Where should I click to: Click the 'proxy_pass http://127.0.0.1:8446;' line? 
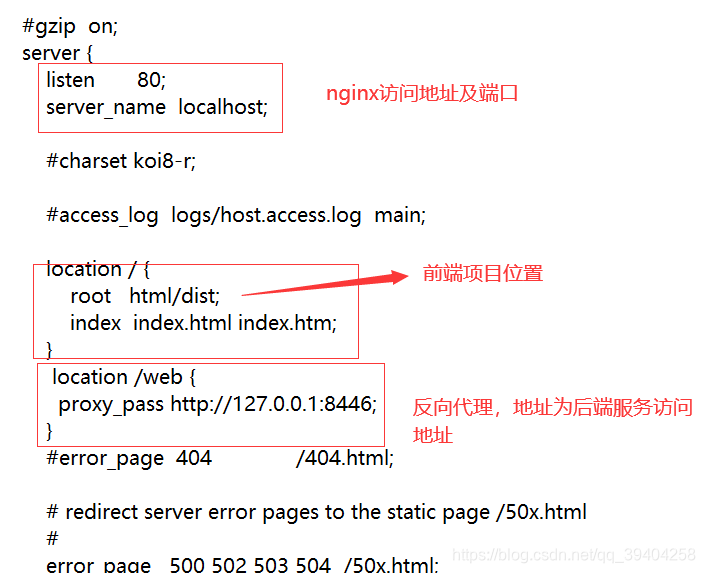pos(218,405)
